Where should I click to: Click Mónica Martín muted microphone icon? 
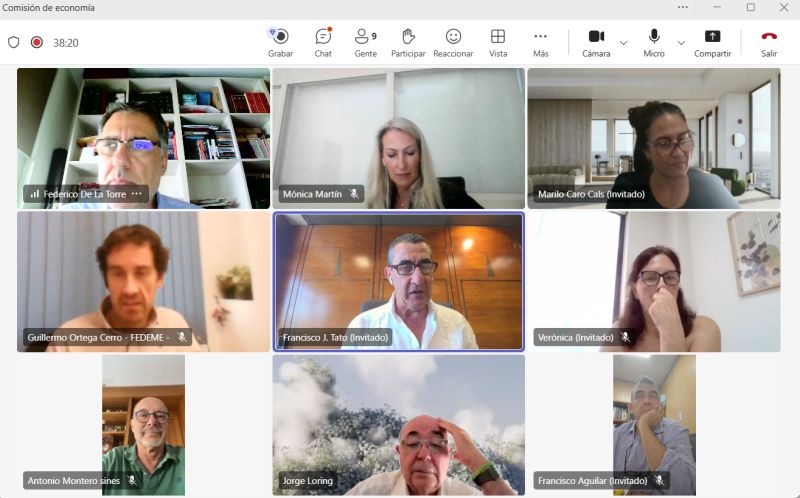pyautogui.click(x=354, y=194)
